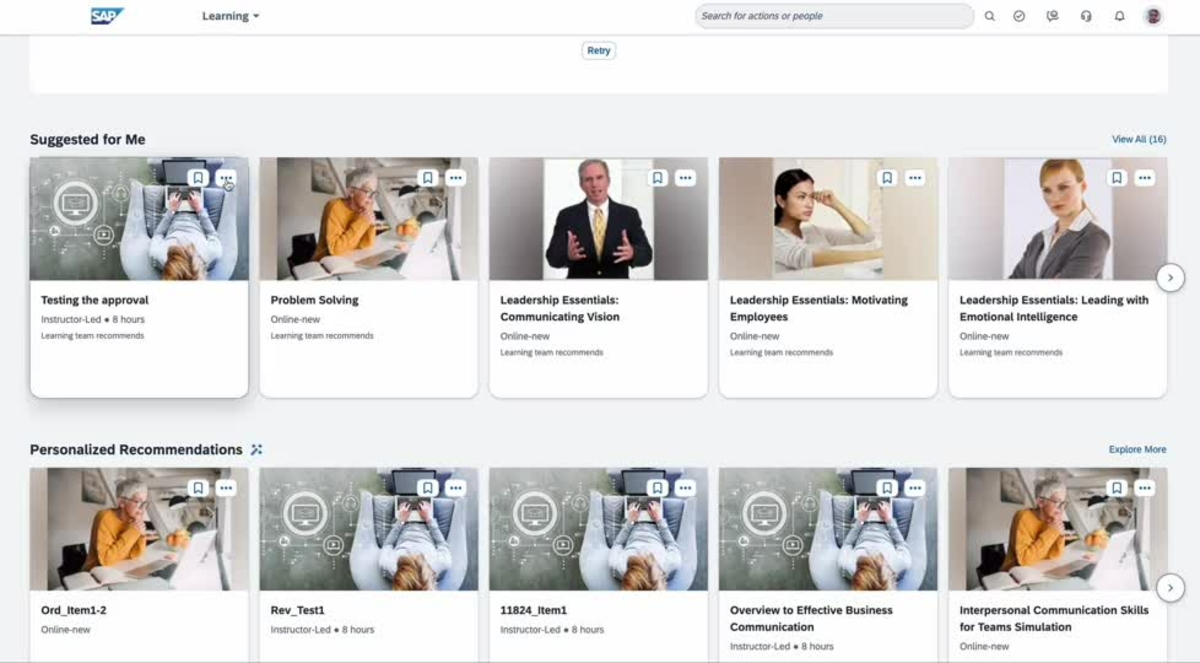Click the headset support icon
Image resolution: width=1200 pixels, height=663 pixels.
1086,16
